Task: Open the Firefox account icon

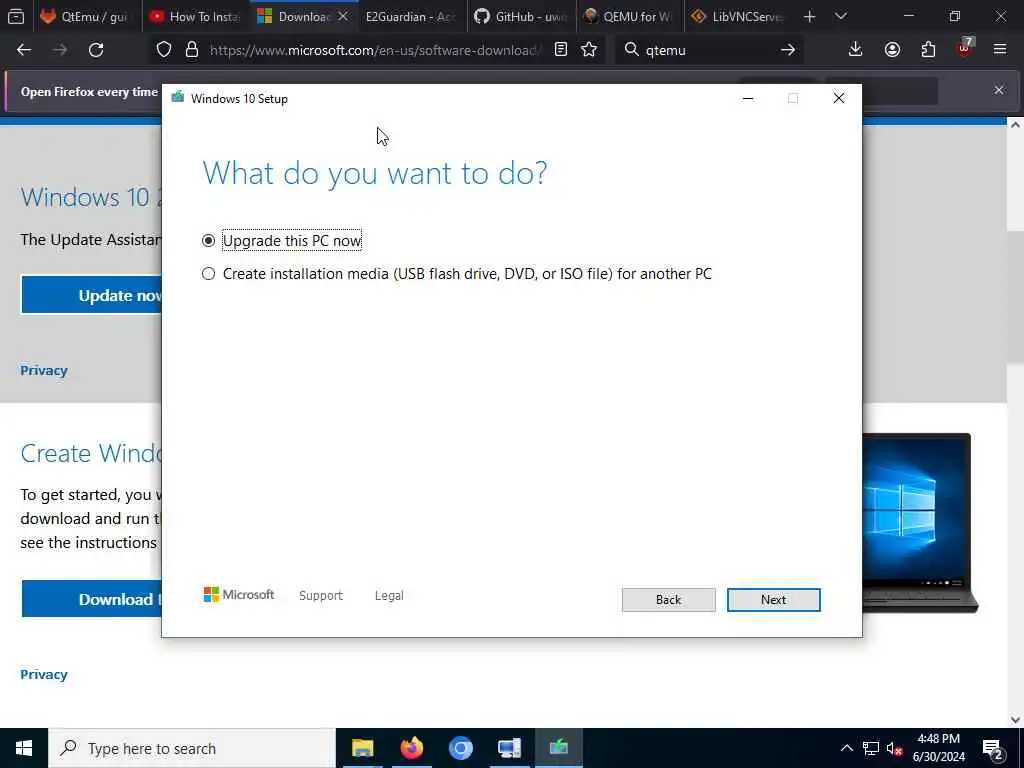Action: [892, 50]
